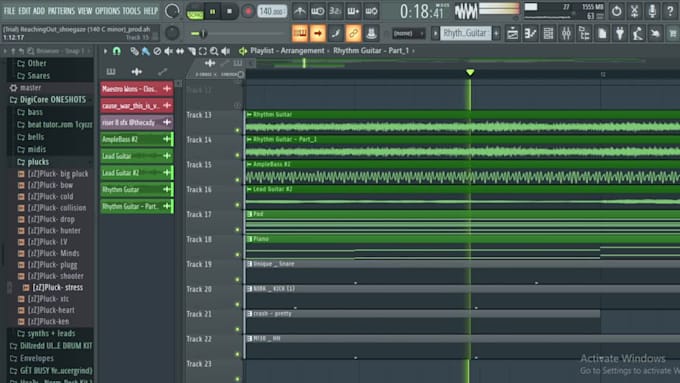Show automation clips in the picker panel

click(162, 72)
